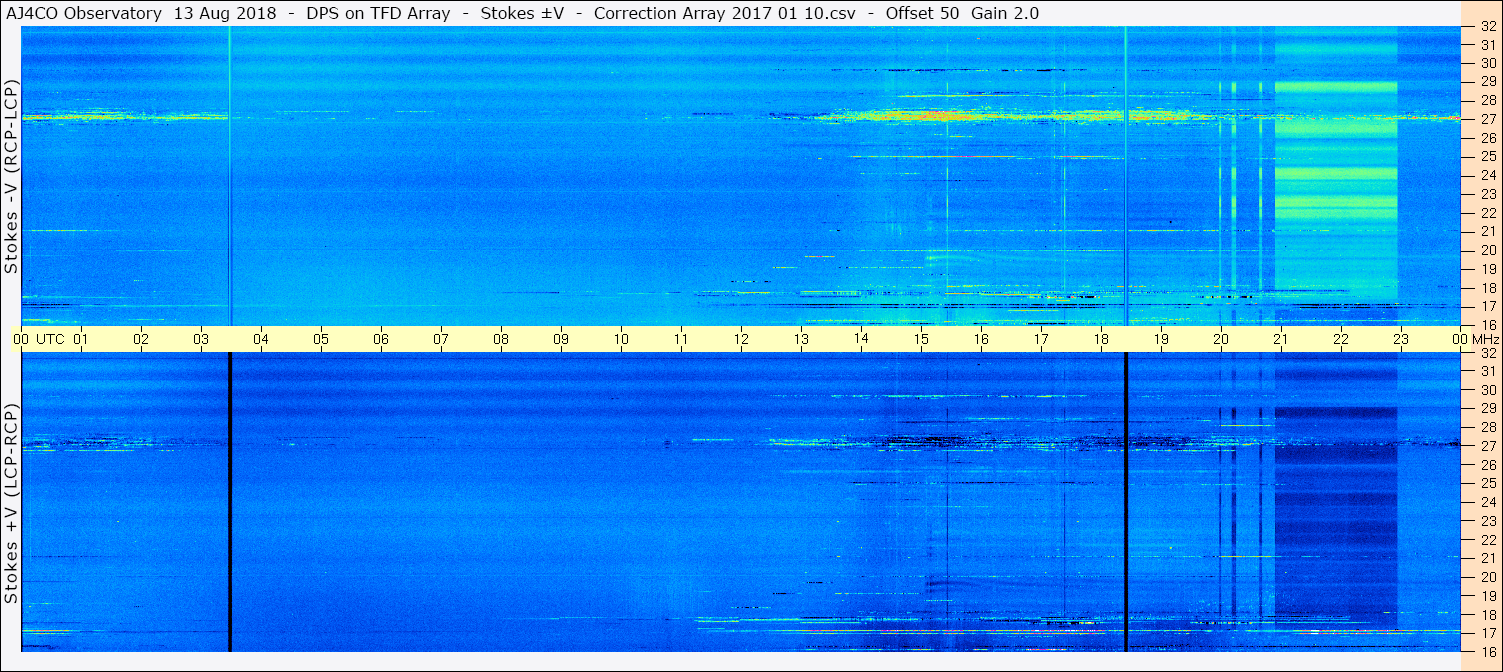Click 21 MHz tick of upper Stokes -V panel
1503x672 pixels.
pyautogui.click(x=1487, y=231)
